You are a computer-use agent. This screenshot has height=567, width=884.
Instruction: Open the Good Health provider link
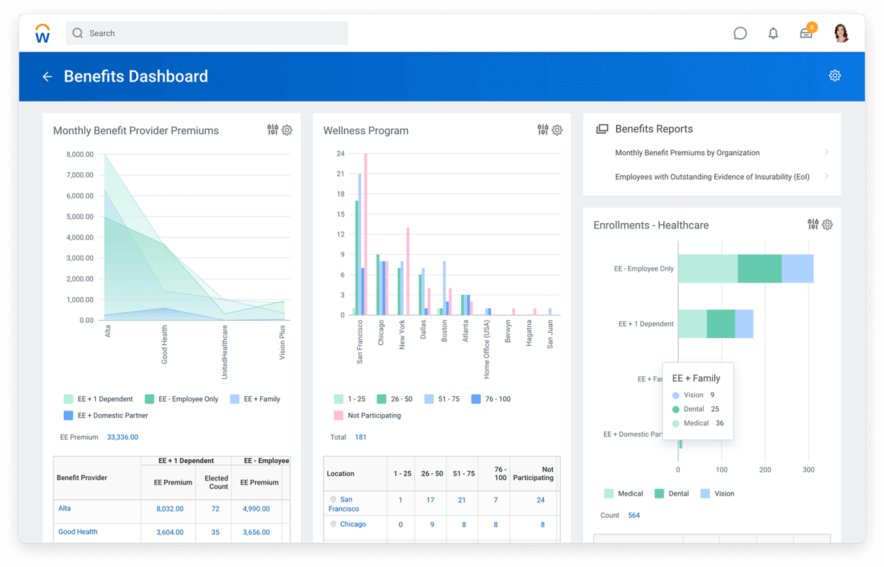[78, 532]
